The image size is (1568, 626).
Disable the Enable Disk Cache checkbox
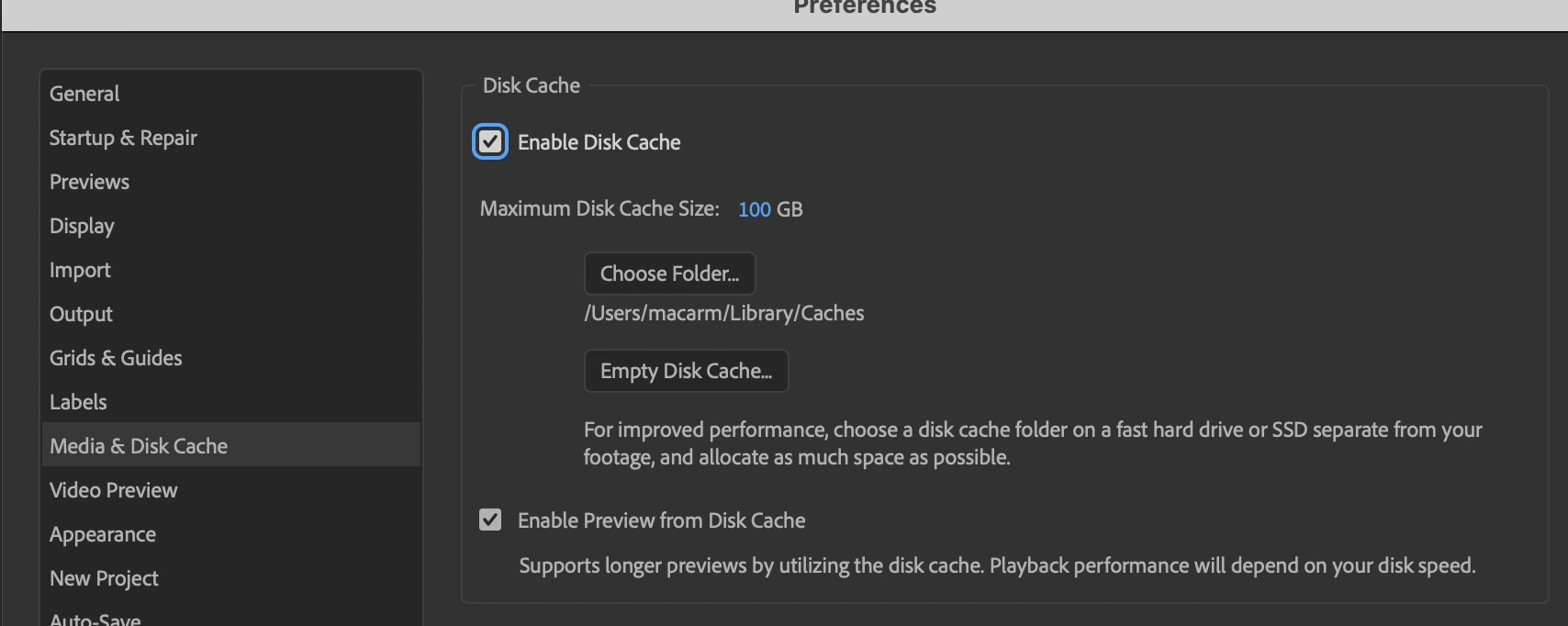tap(490, 142)
